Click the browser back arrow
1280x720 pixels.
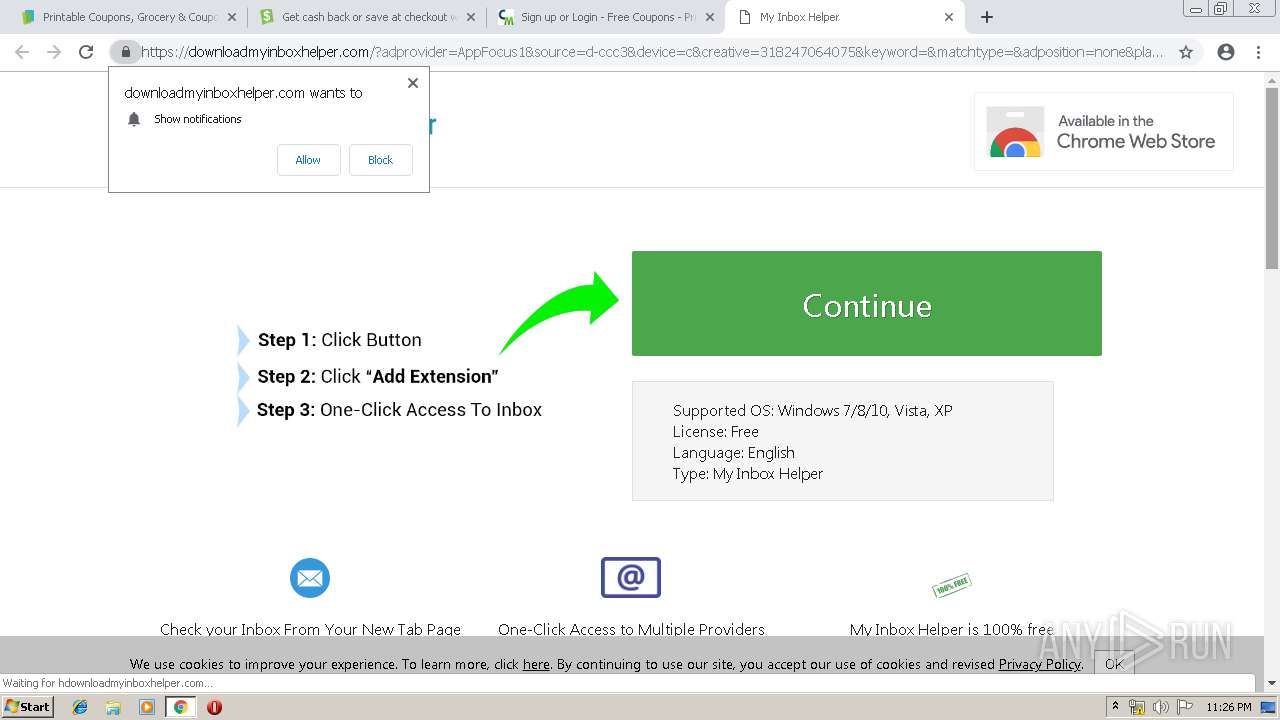point(22,52)
